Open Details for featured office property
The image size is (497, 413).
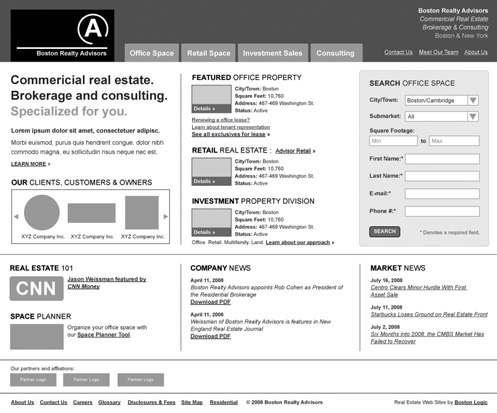(211, 109)
